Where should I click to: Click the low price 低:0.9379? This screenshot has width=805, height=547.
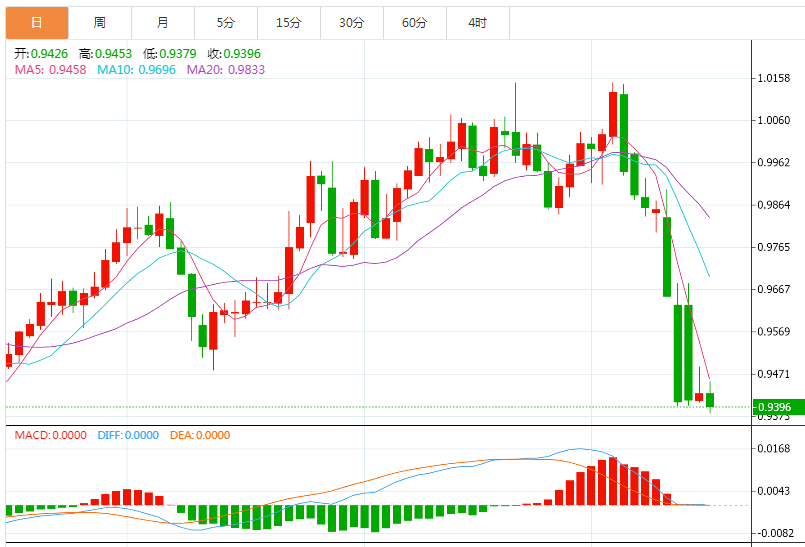tap(170, 54)
